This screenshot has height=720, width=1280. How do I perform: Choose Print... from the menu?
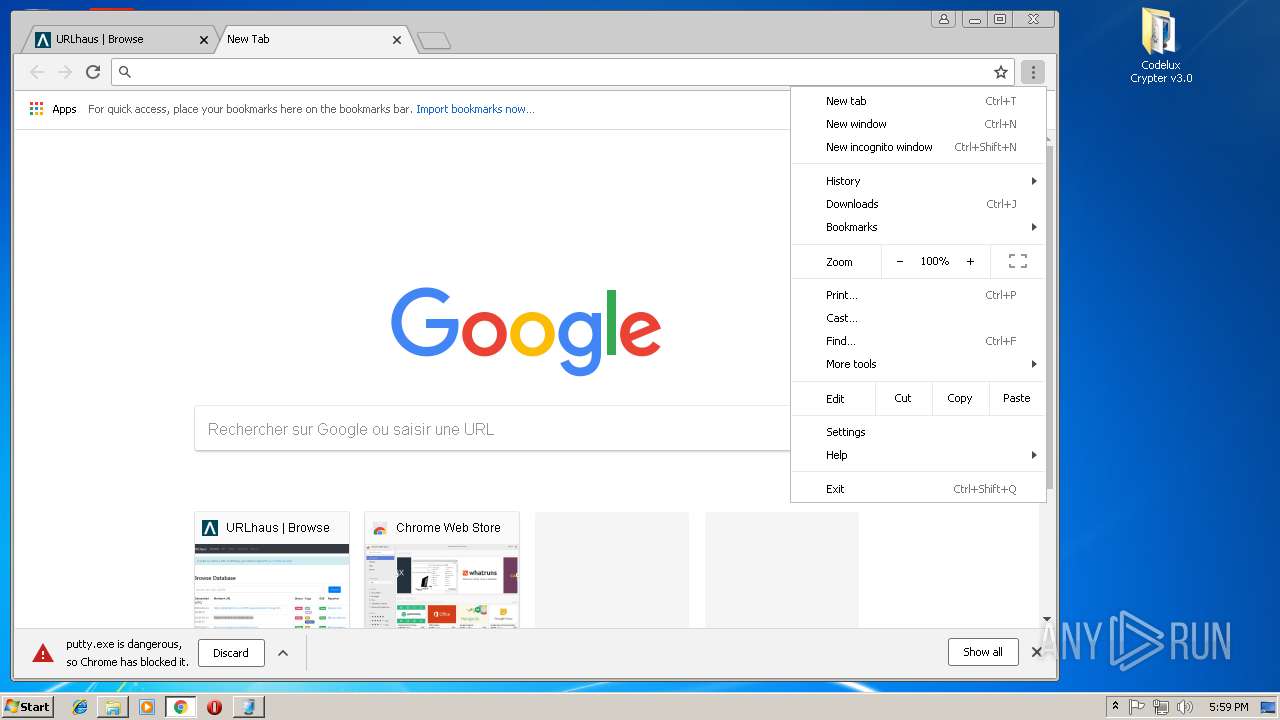coord(918,295)
